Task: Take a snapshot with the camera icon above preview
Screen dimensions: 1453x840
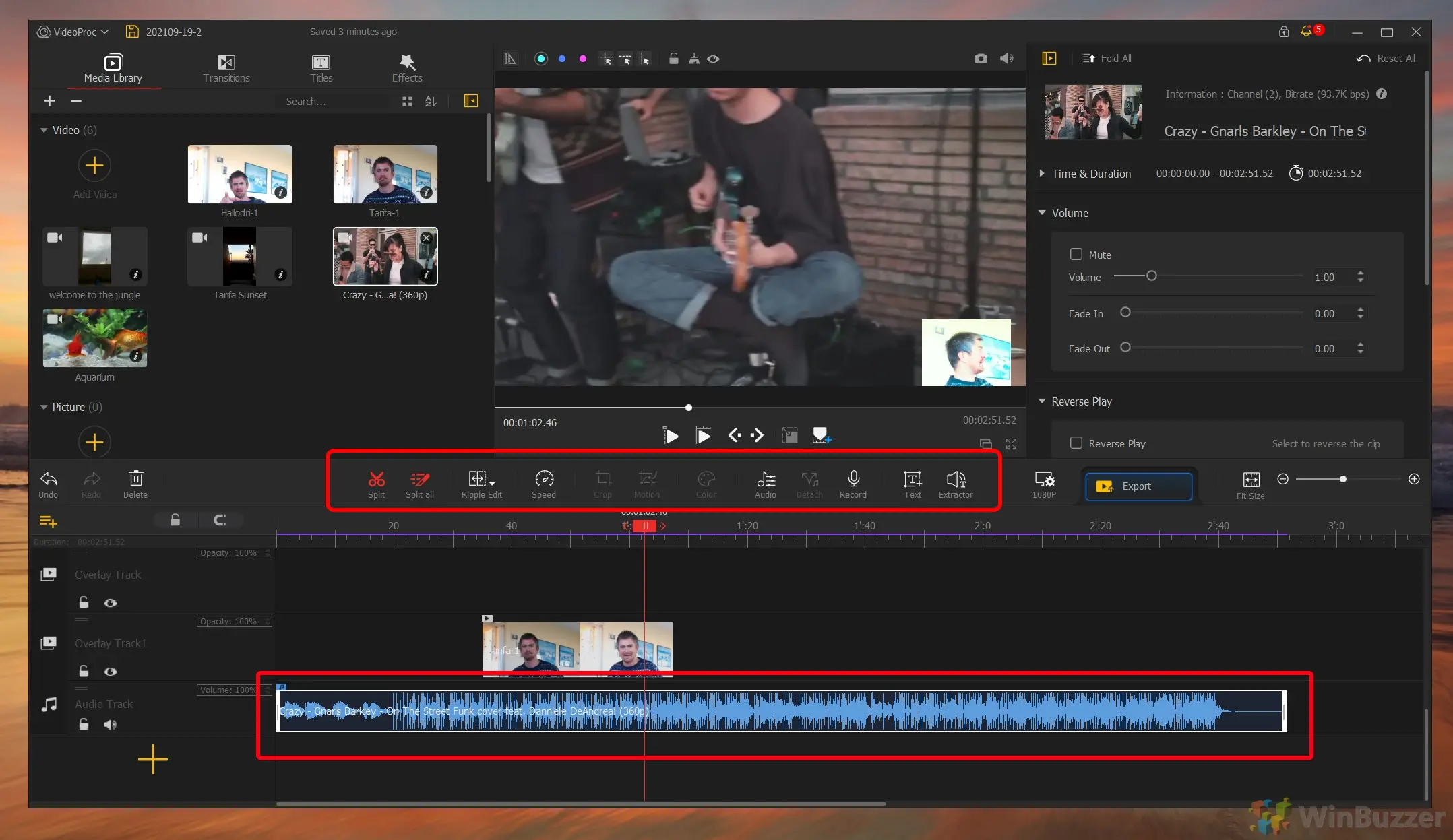Action: (981, 59)
